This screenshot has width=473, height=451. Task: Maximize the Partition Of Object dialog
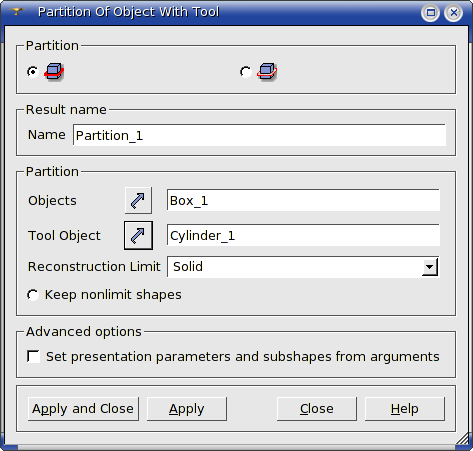pos(430,13)
